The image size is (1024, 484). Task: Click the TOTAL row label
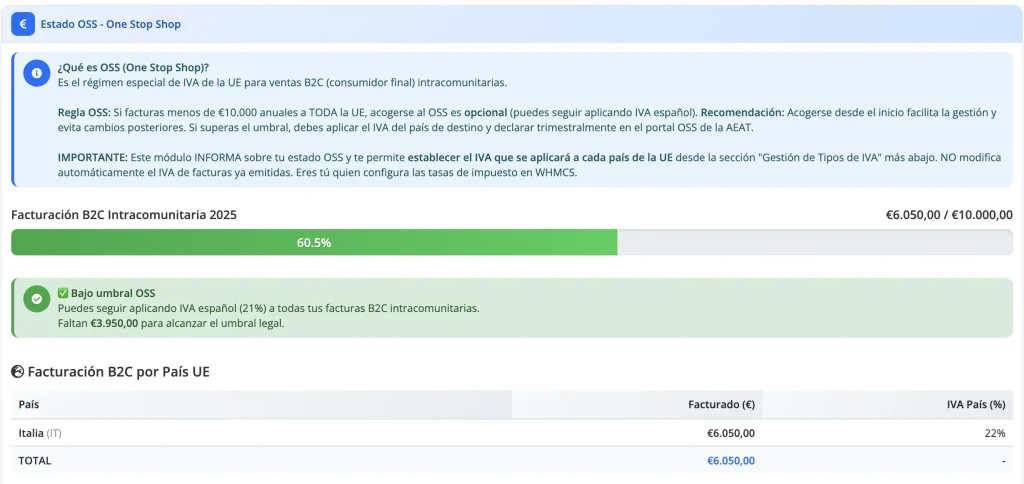click(x=35, y=461)
